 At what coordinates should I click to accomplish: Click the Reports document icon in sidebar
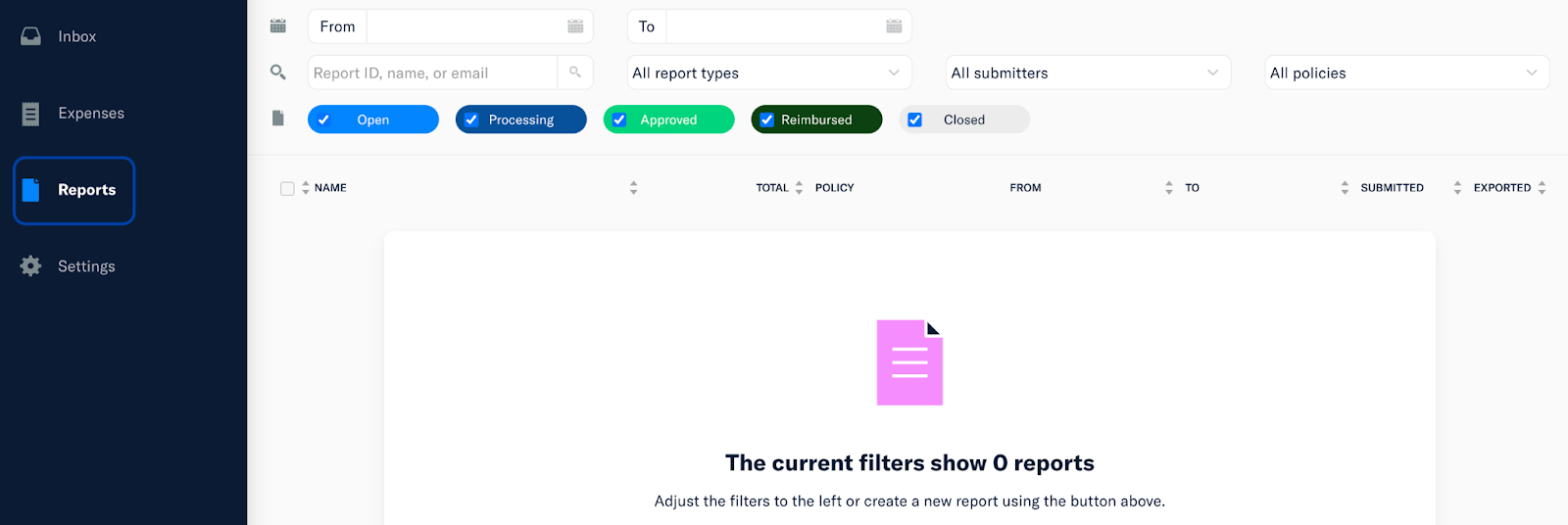pos(31,190)
